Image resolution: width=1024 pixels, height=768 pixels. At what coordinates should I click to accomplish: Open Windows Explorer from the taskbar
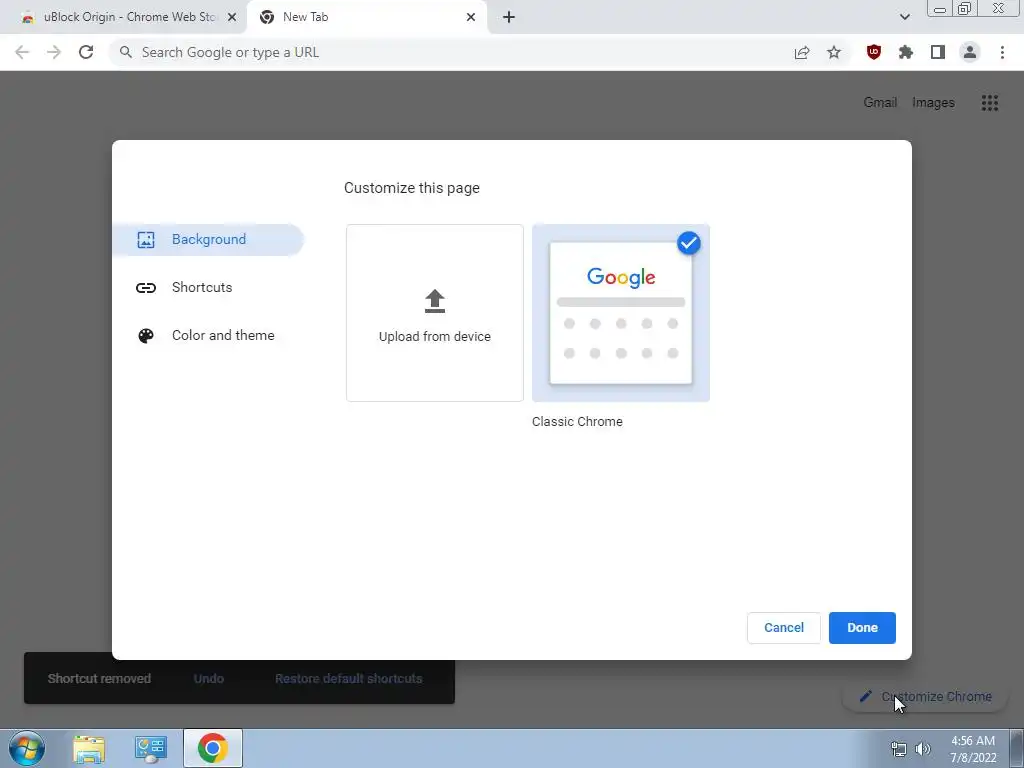pyautogui.click(x=89, y=748)
